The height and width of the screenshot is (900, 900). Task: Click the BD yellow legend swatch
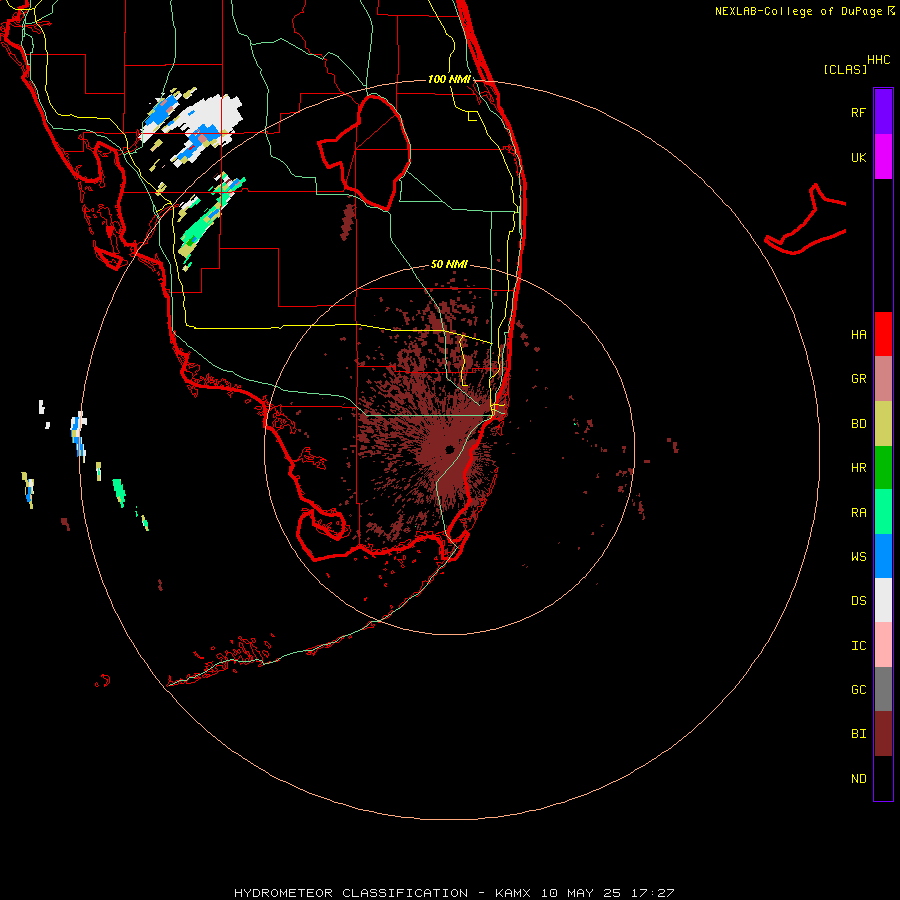click(883, 424)
